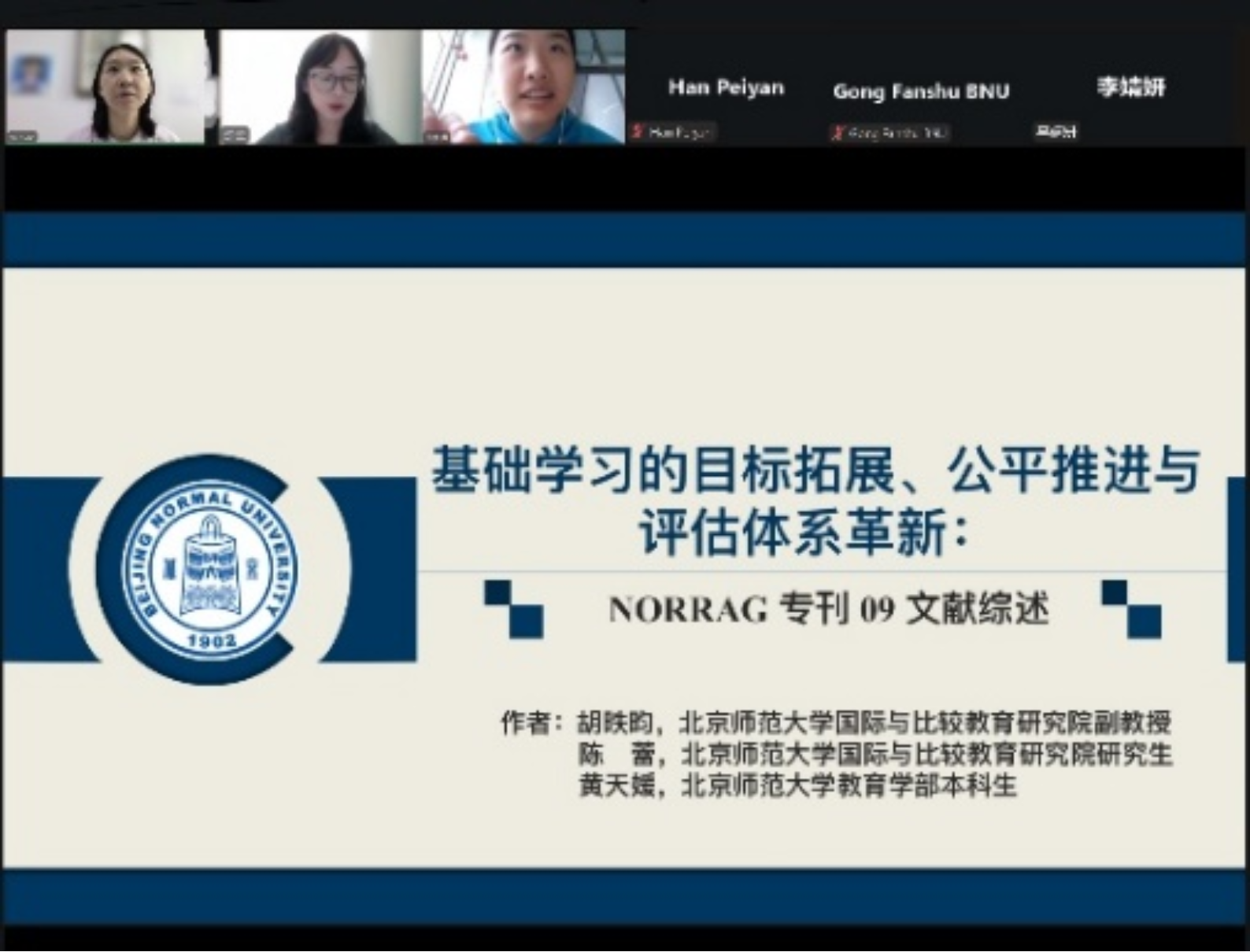Click the checkered square icon left of NORRAG
This screenshot has height=952, width=1250.
click(x=513, y=608)
